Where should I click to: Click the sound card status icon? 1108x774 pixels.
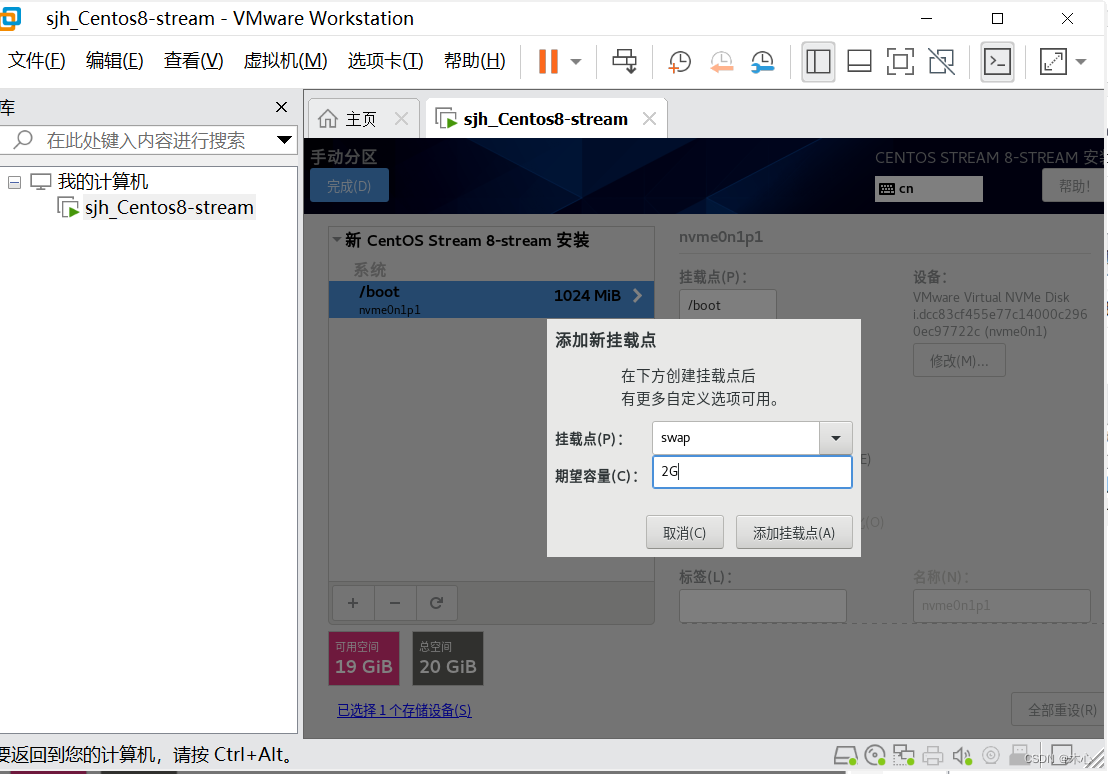962,756
